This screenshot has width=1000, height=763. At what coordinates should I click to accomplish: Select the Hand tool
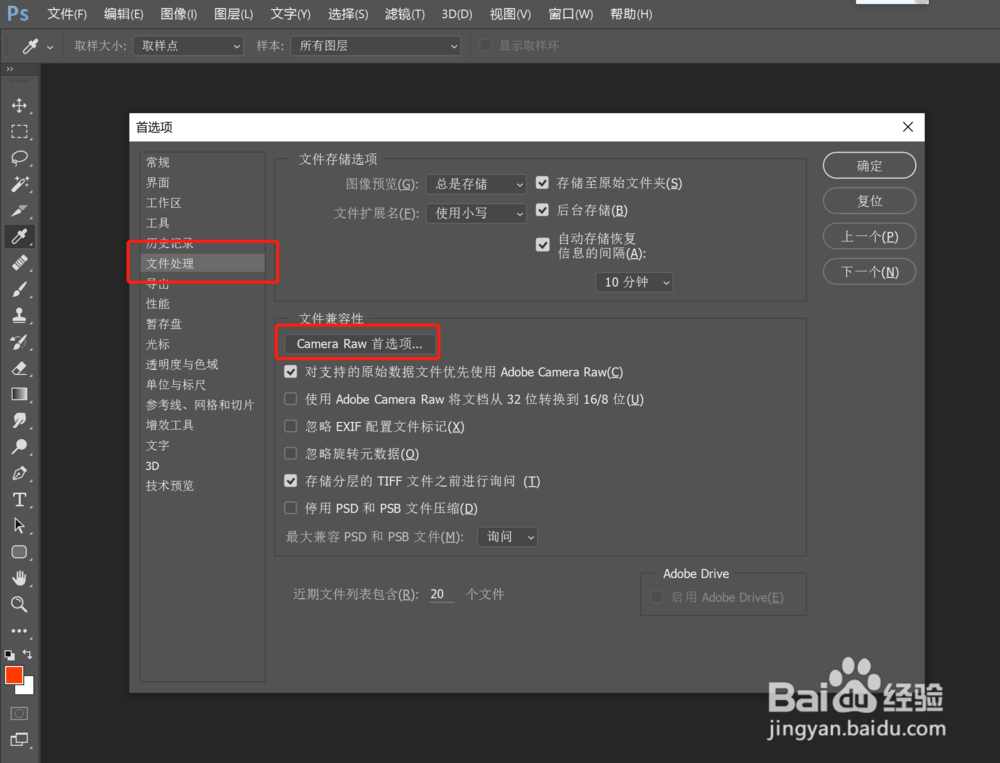point(19,578)
